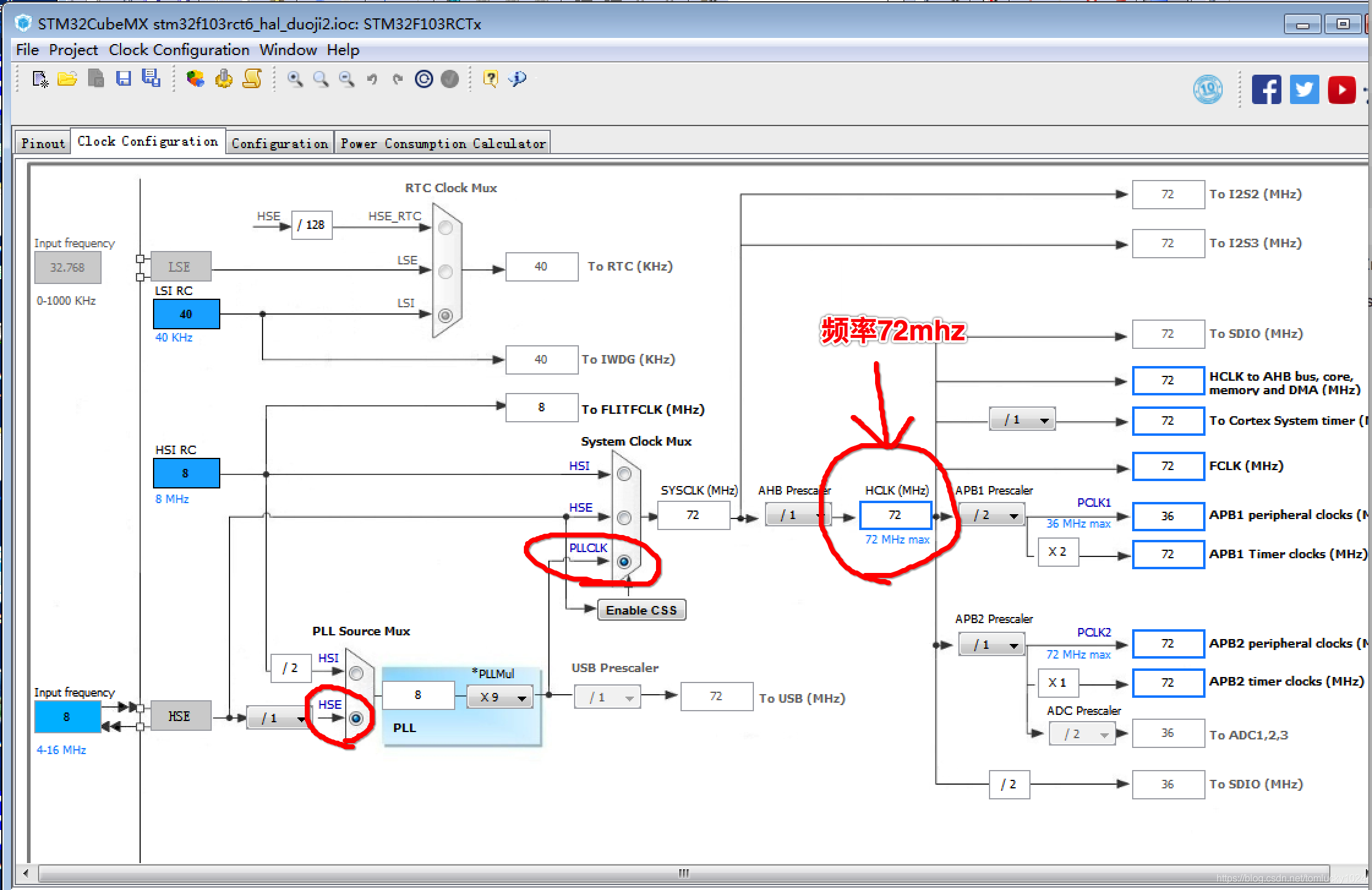Click the STM32CubeMX app icon in title bar
Image resolution: width=1372 pixels, height=890 pixels.
[x=23, y=24]
